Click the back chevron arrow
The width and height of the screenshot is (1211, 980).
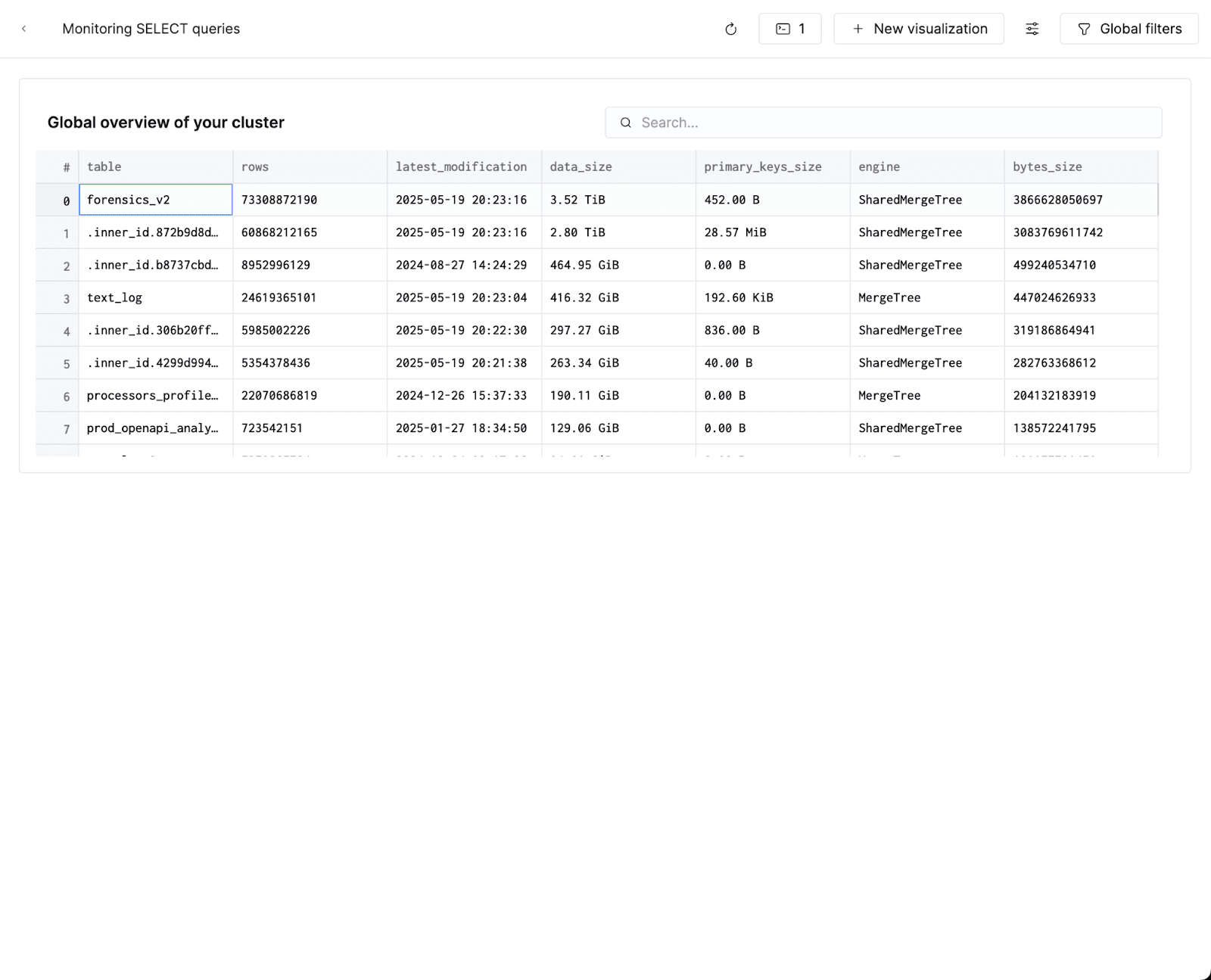pos(24,29)
